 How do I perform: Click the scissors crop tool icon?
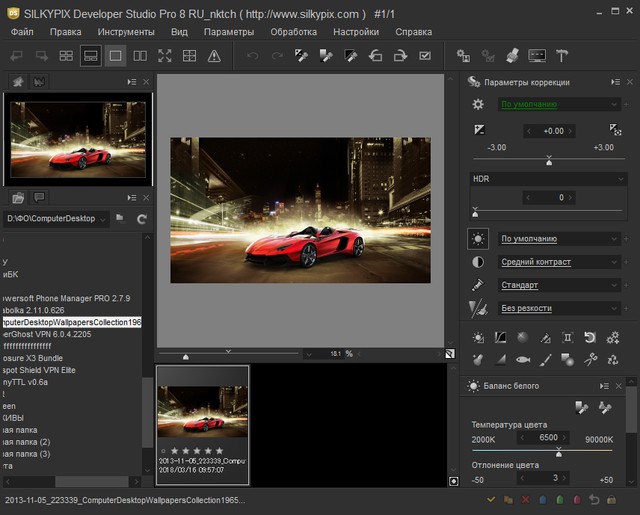tap(590, 359)
